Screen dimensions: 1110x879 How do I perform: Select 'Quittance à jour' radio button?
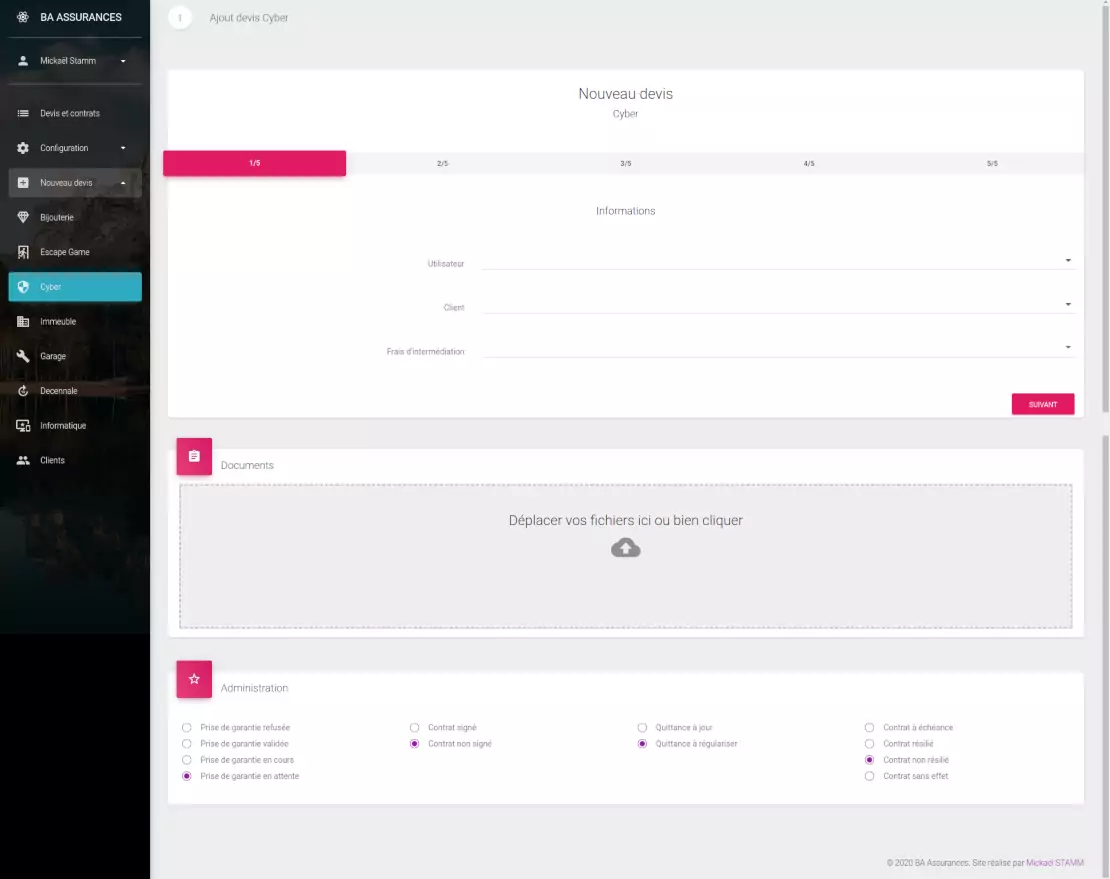pyautogui.click(x=643, y=728)
